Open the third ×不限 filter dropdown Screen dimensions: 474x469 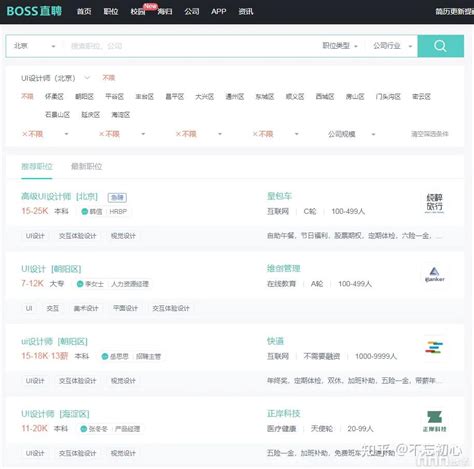coord(198,134)
